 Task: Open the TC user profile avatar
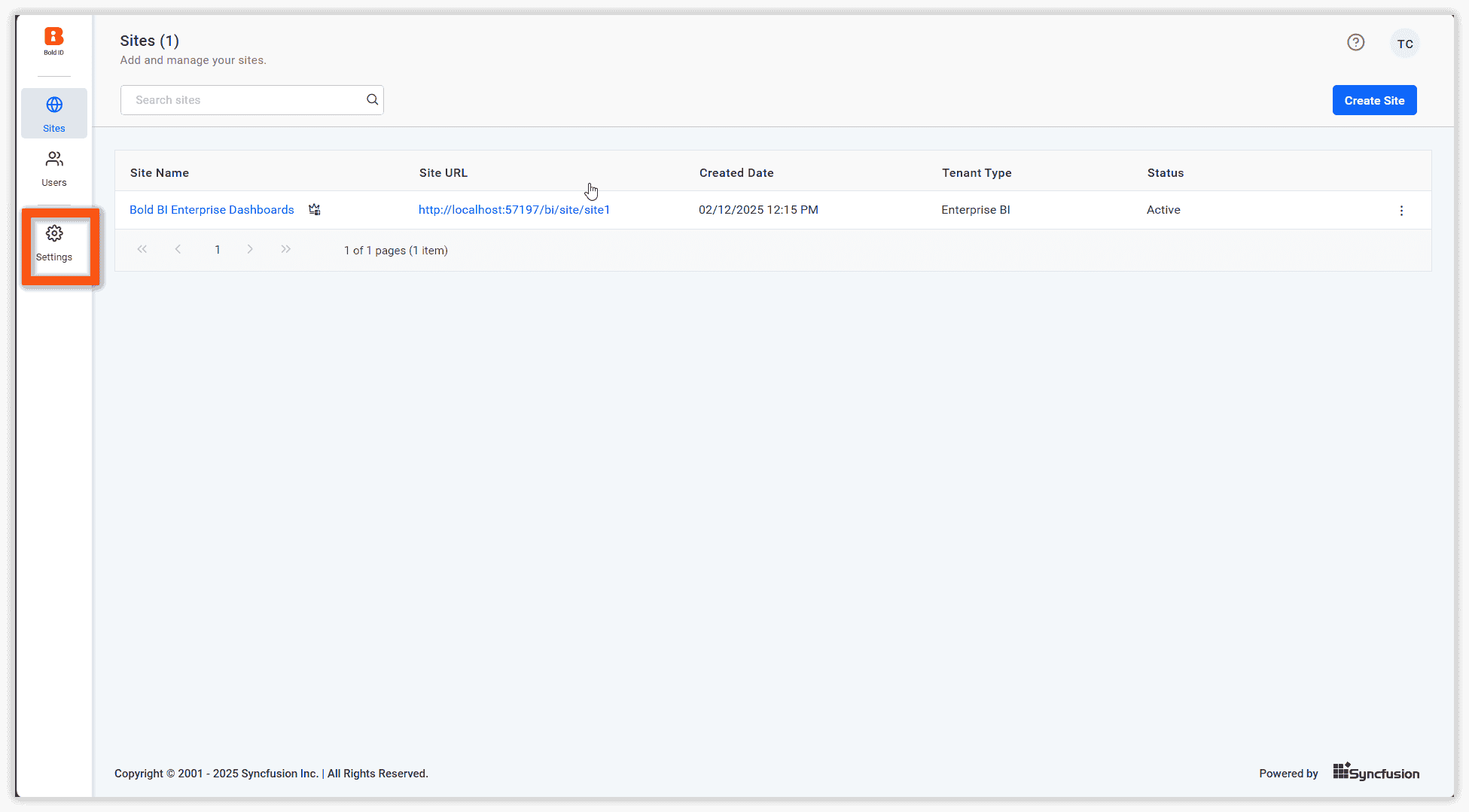tap(1404, 44)
